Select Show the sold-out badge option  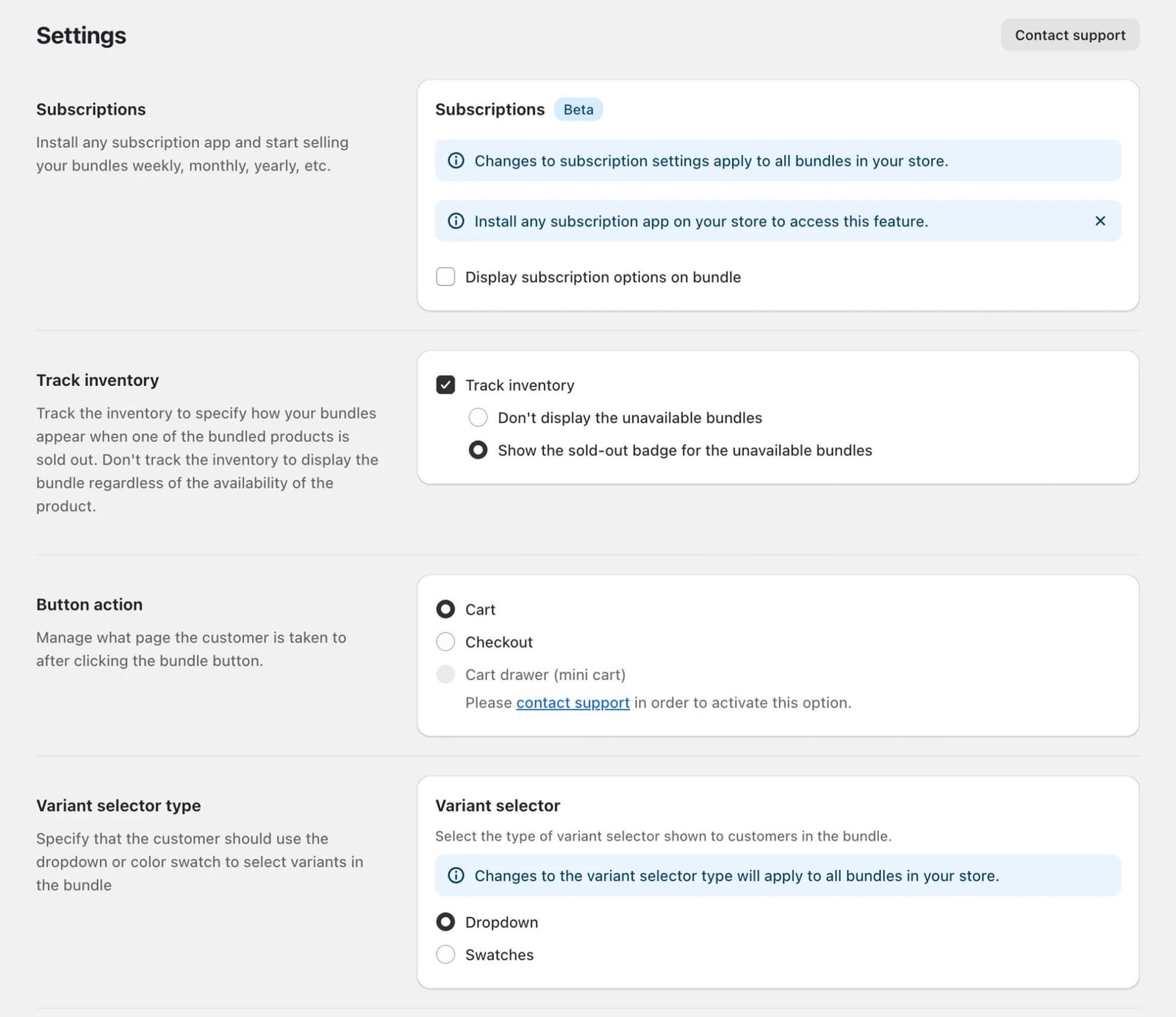pos(478,450)
